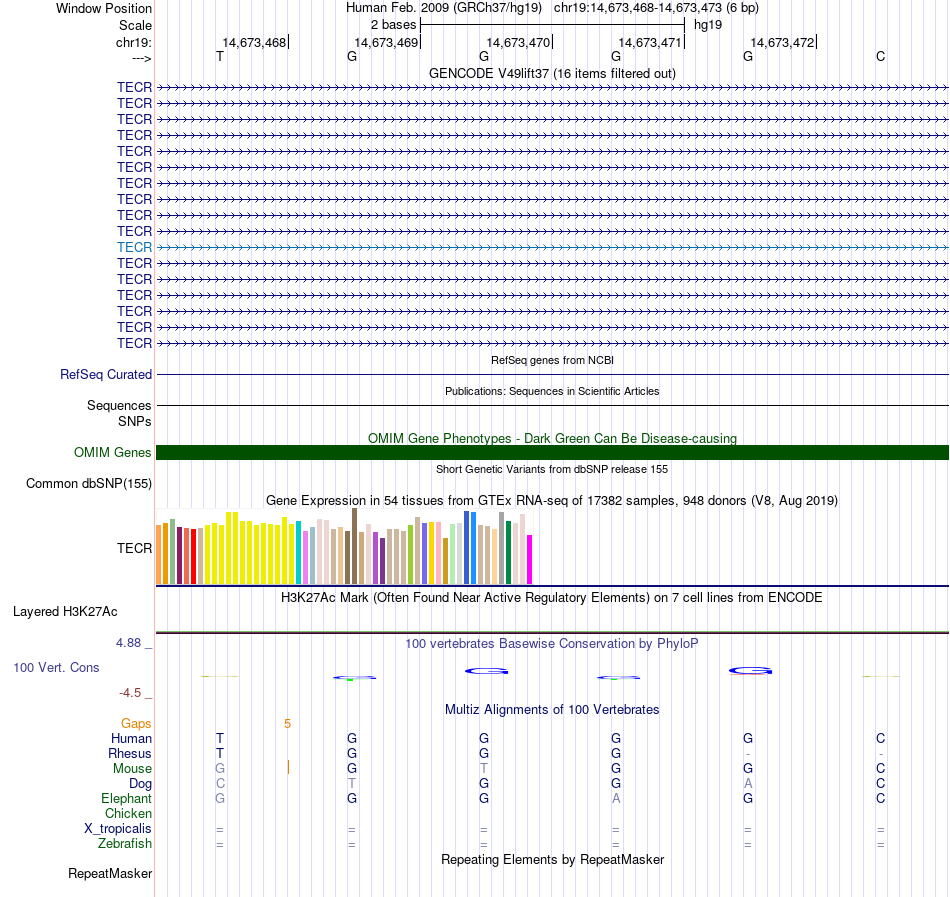This screenshot has width=950, height=897.
Task: Click the faded A in the Elephant row
Action: 616,798
